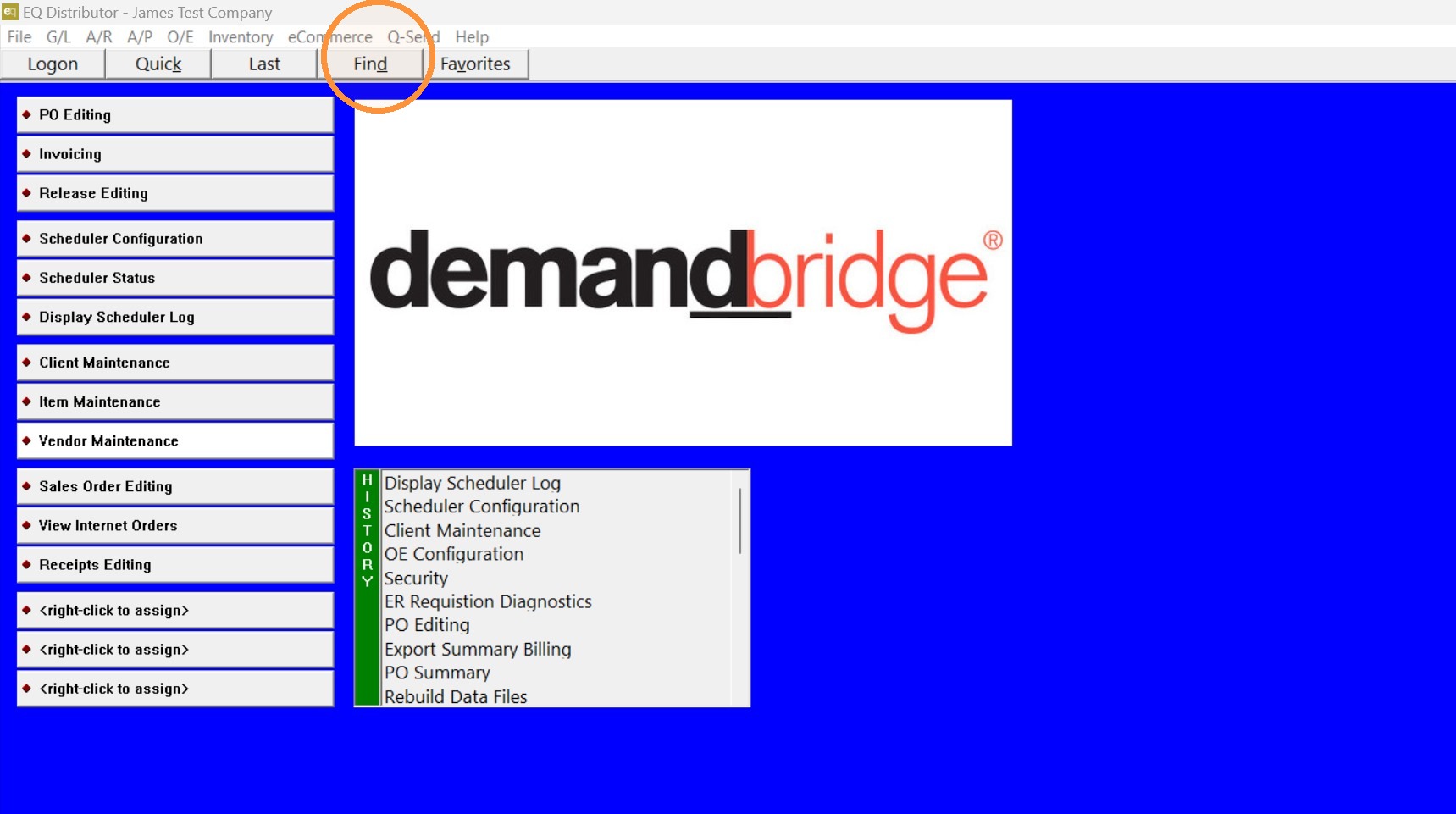Open the G/L menu
Screen dimensions: 1456x814
click(58, 37)
